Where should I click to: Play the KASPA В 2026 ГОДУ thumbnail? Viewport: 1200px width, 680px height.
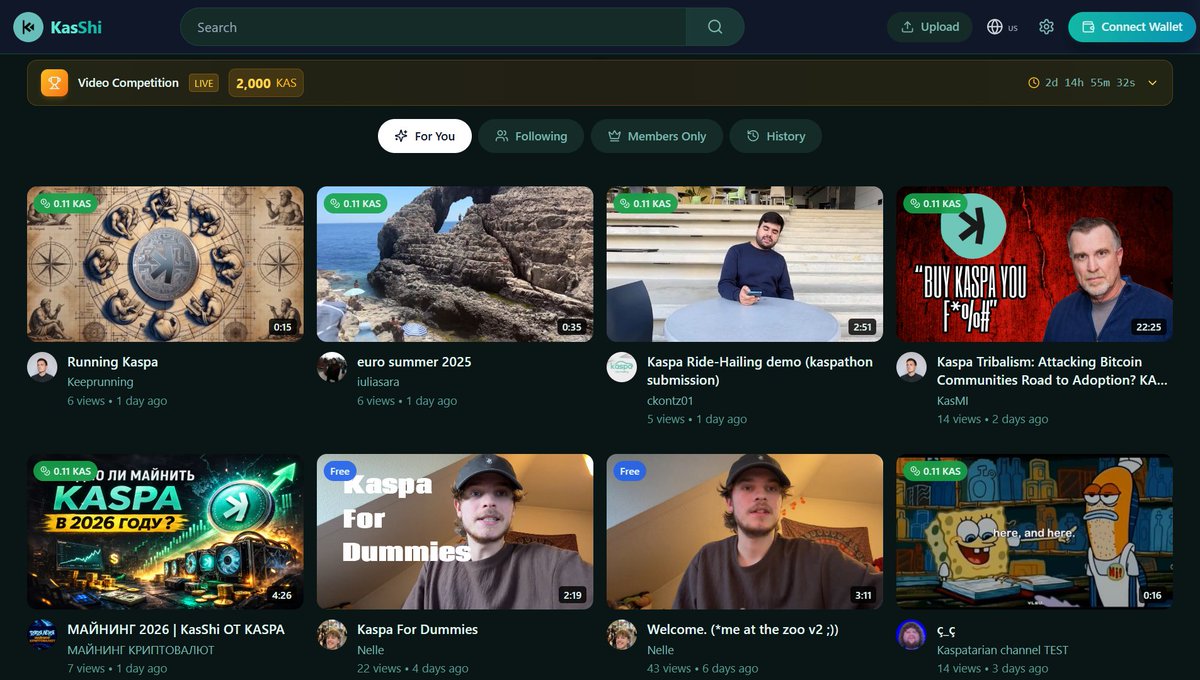[165, 532]
